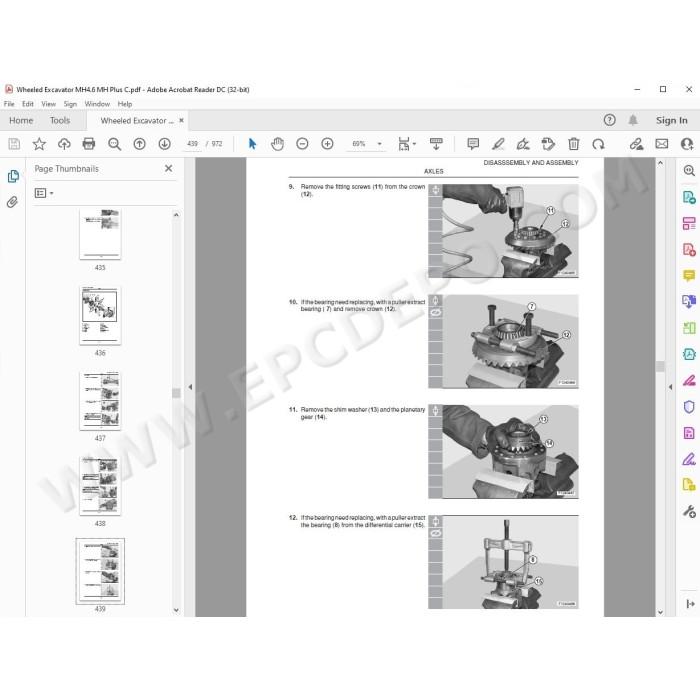Show the Page Thumbnails sidebar icon
The height and width of the screenshot is (700, 700).
13,176
